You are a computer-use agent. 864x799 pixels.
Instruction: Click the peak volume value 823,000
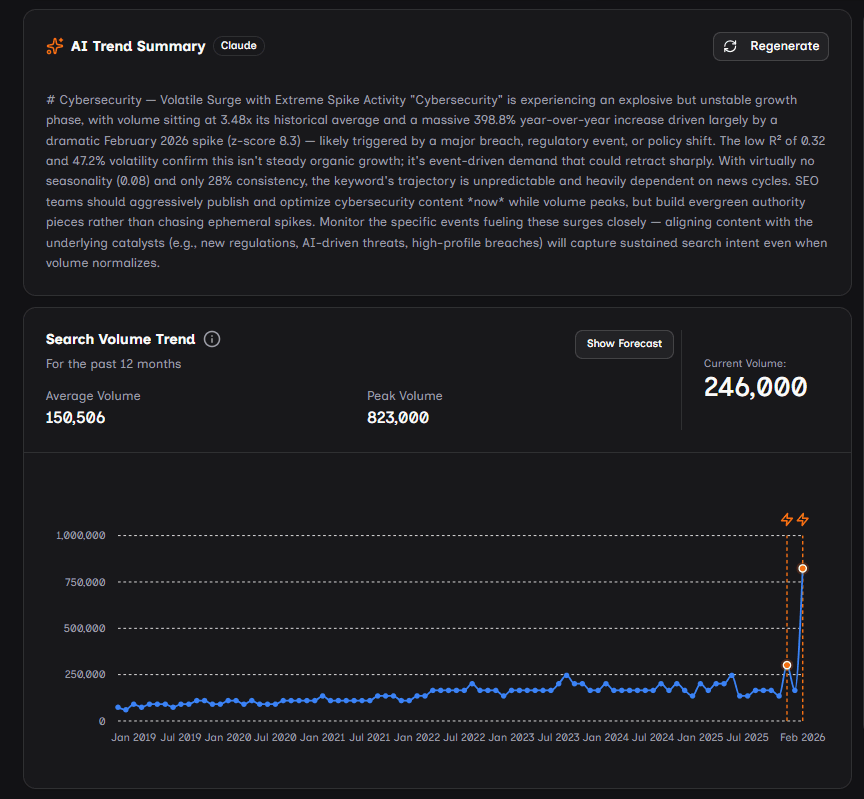398,418
